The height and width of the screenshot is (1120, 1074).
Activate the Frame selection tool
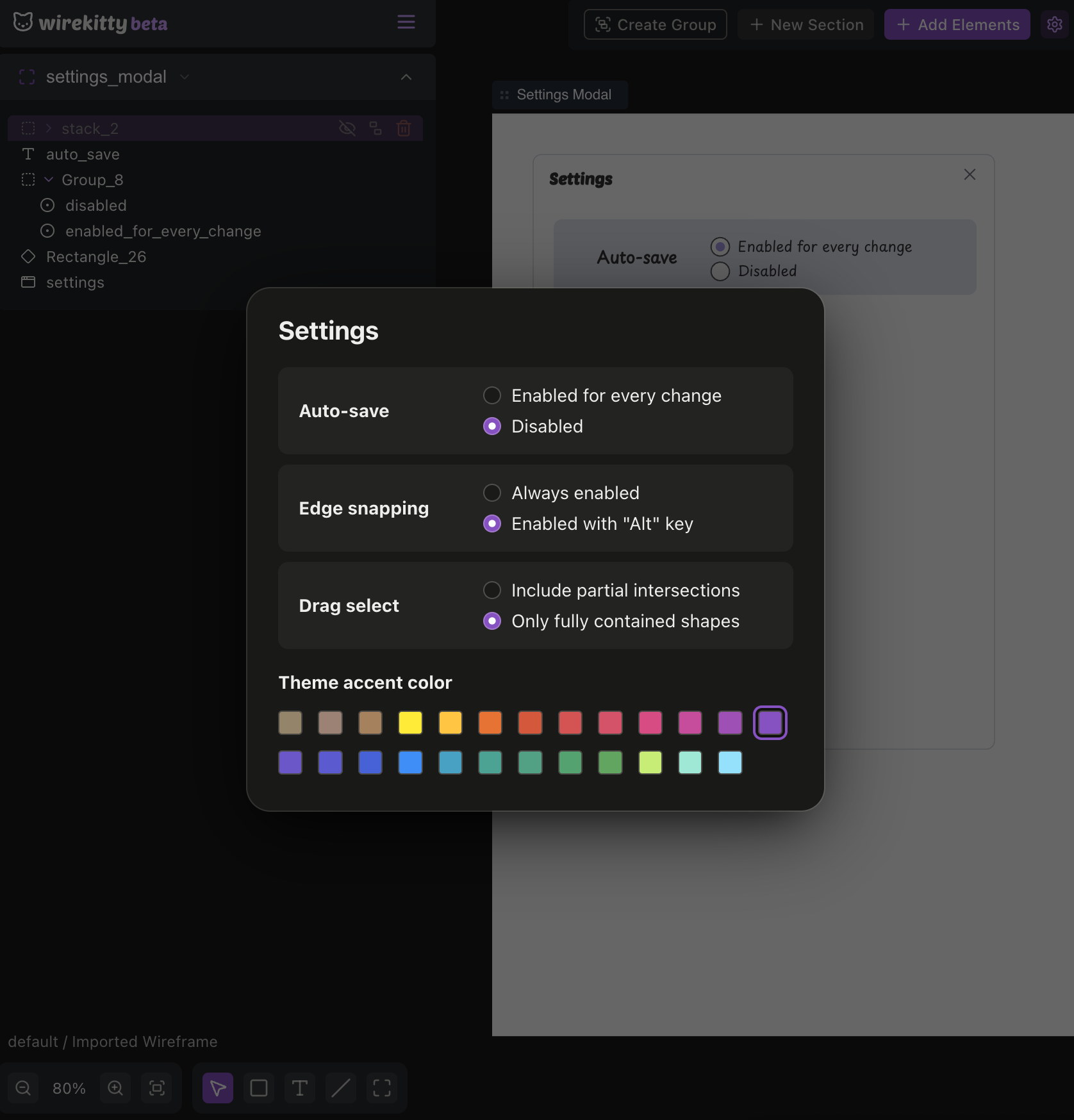(382, 1087)
